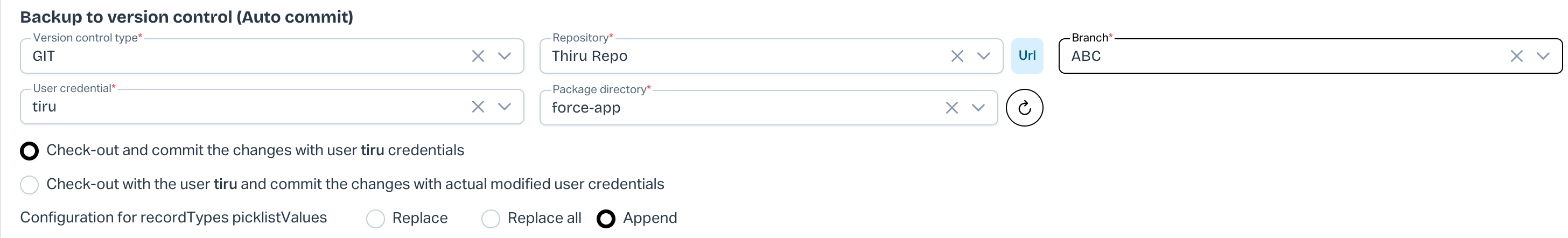
Task: Click the Branch field showing ABC
Action: [1278, 57]
